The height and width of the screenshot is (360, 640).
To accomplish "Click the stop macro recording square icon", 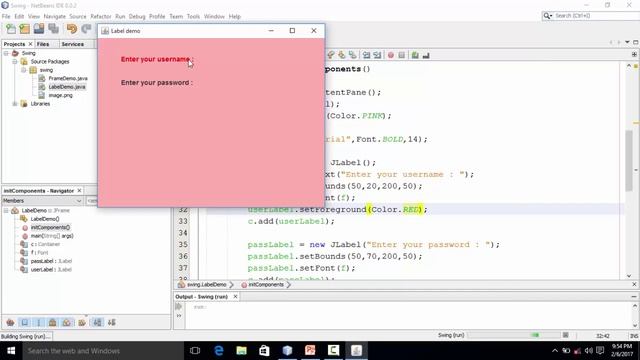I will [x=402, y=55].
